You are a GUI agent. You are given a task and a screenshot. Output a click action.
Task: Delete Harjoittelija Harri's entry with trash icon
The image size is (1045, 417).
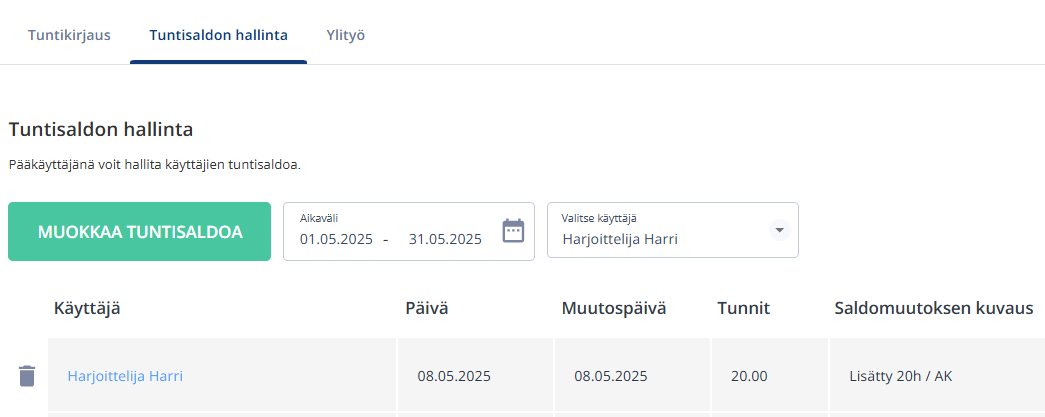pos(27,376)
